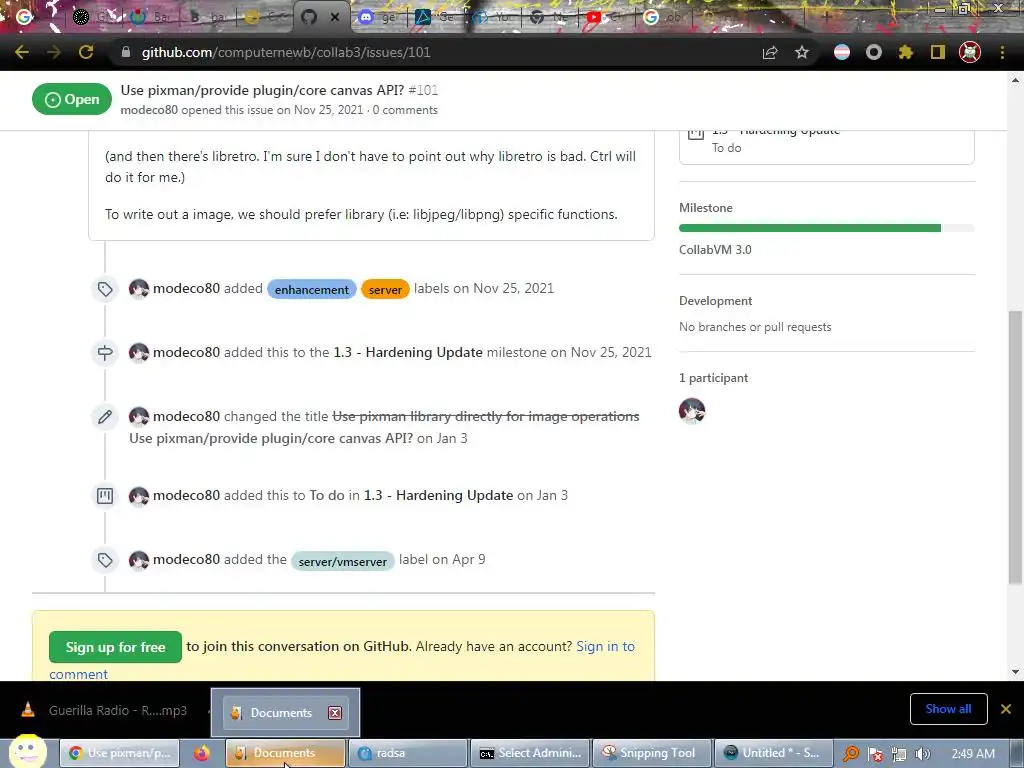This screenshot has height=768, width=1024.
Task: Click the server/vmserver label
Action: pyautogui.click(x=342, y=561)
